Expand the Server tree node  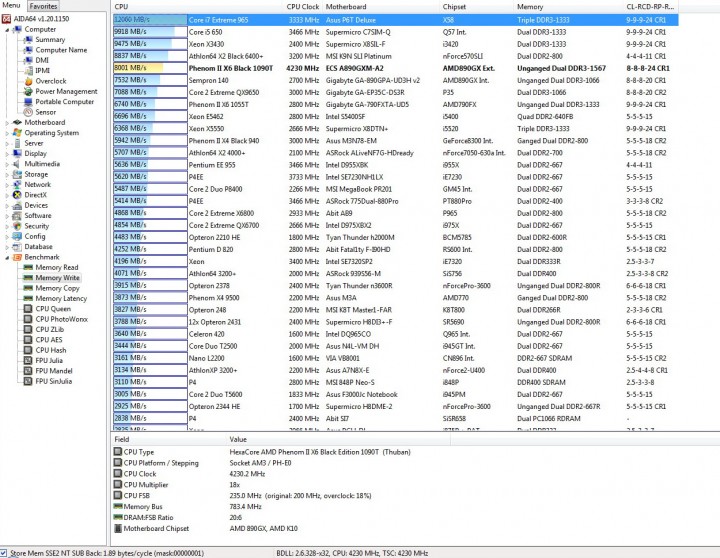7,143
